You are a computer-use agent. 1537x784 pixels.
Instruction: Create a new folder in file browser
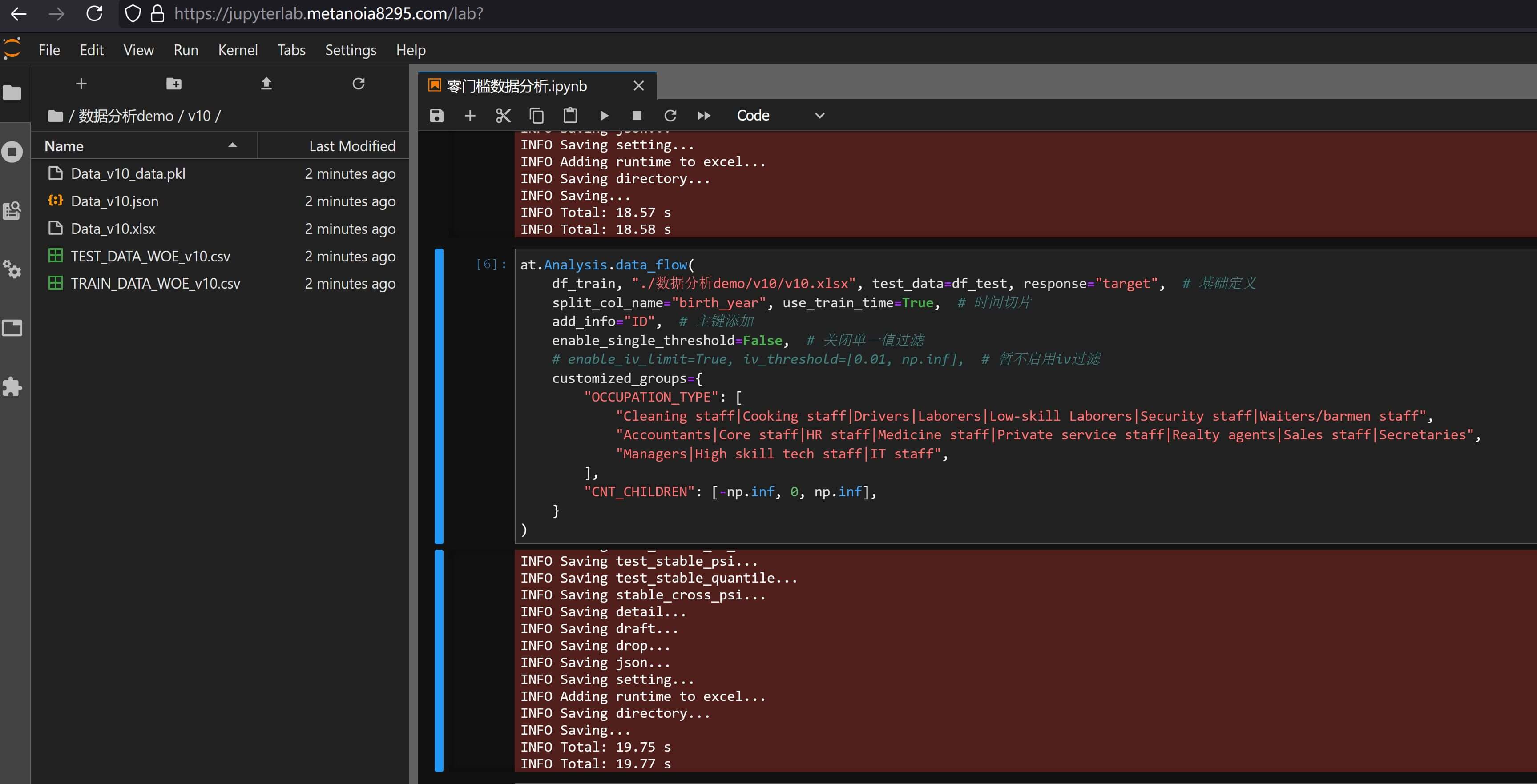click(173, 84)
